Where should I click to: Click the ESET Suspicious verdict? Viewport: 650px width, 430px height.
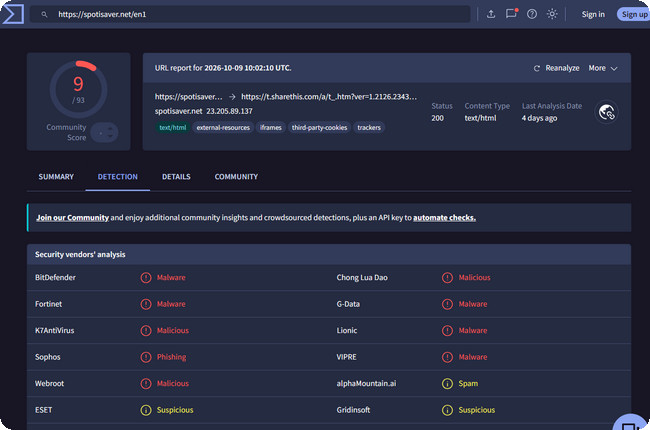(175, 410)
